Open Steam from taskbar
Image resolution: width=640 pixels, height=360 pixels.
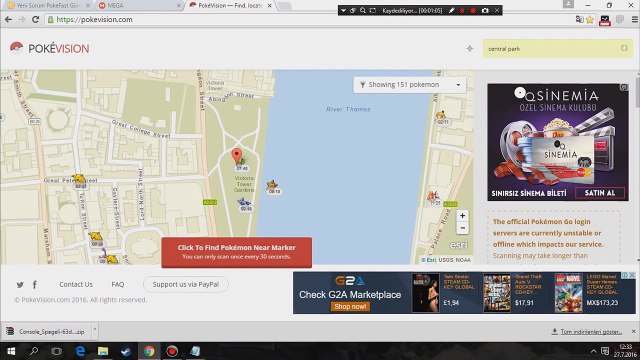126,351
